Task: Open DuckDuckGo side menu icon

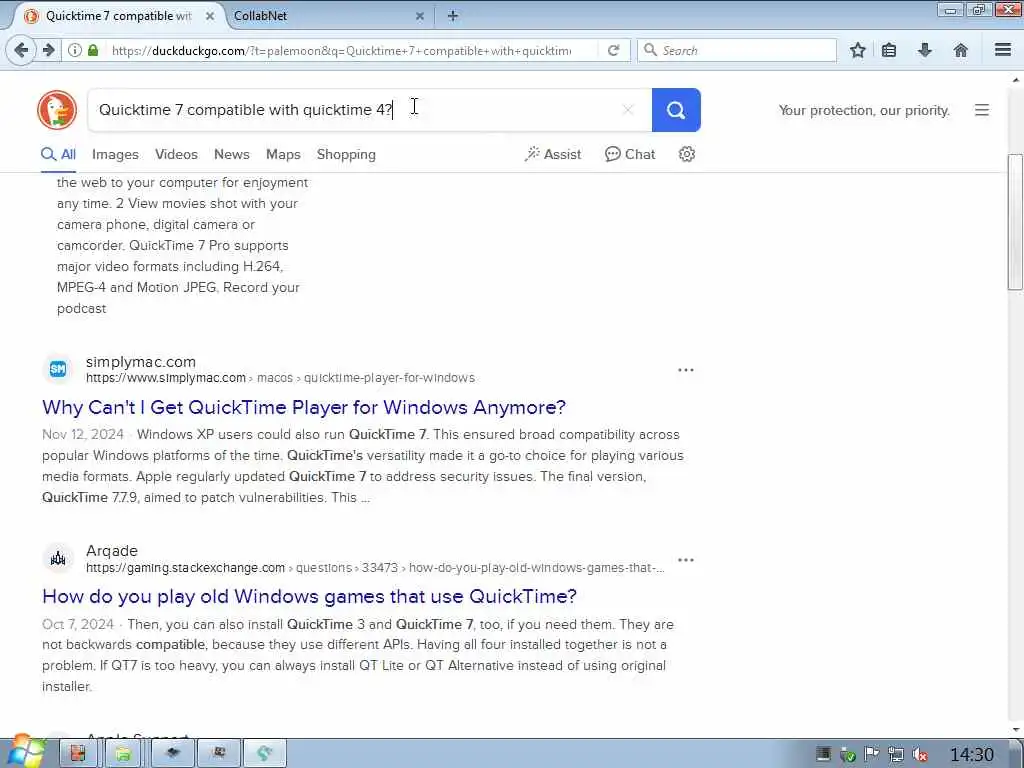Action: click(x=982, y=110)
